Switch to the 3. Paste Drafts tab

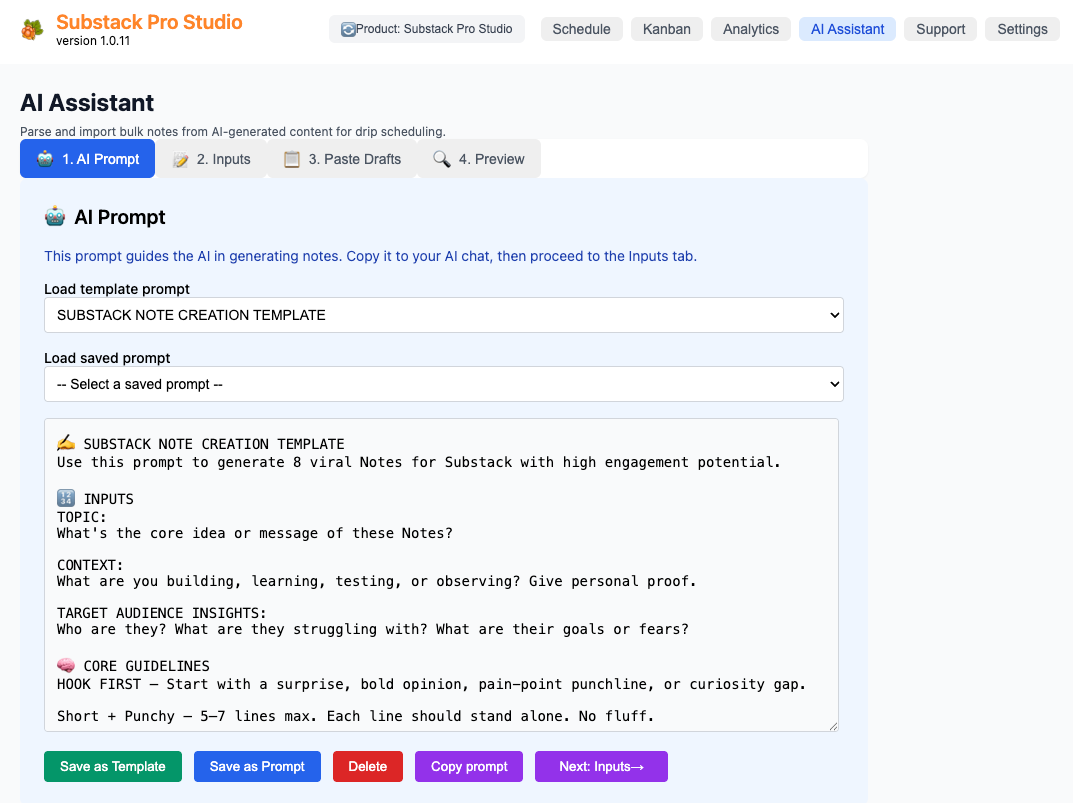pyautogui.click(x=342, y=159)
